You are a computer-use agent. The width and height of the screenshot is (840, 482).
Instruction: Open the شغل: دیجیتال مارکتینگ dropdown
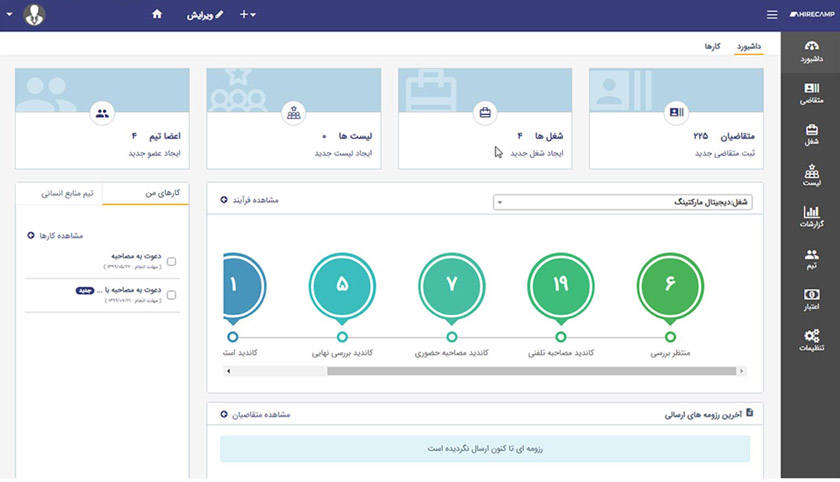click(623, 202)
